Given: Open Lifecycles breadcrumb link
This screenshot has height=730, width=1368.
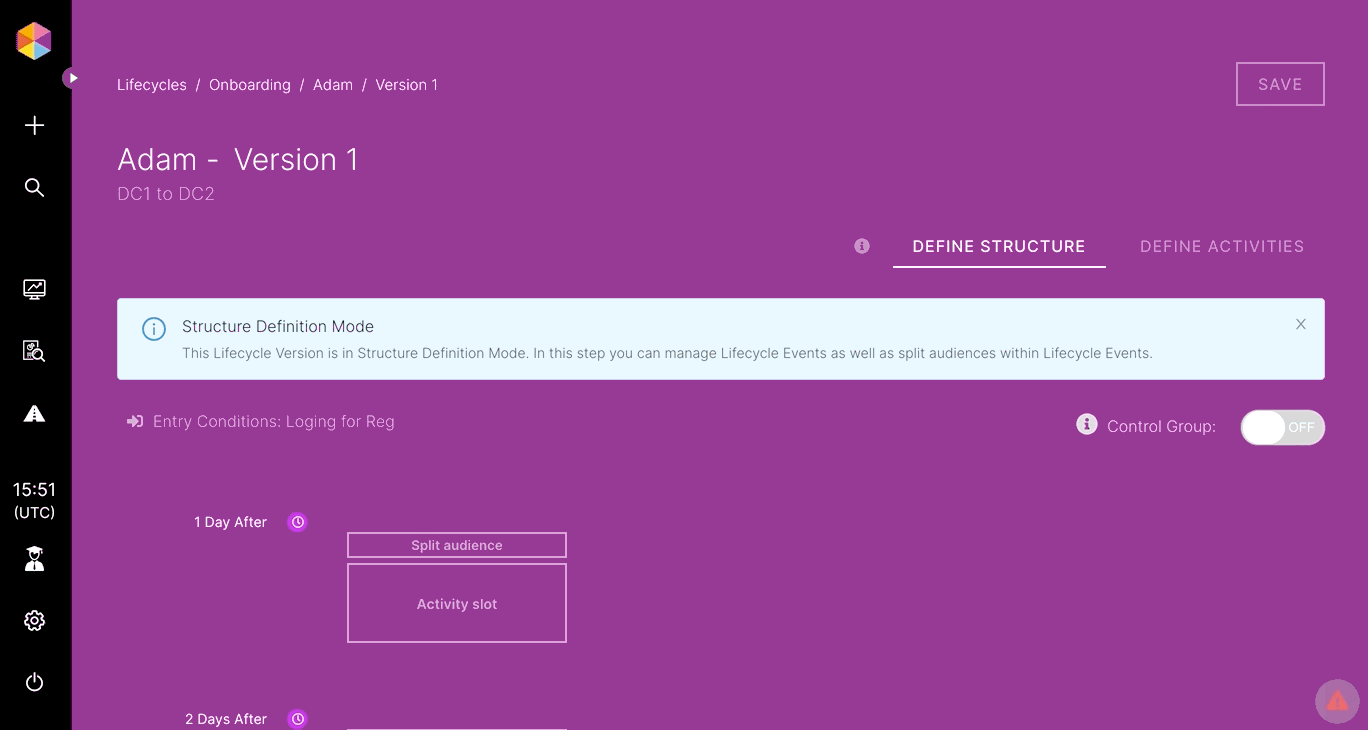Looking at the screenshot, I should pyautogui.click(x=152, y=85).
